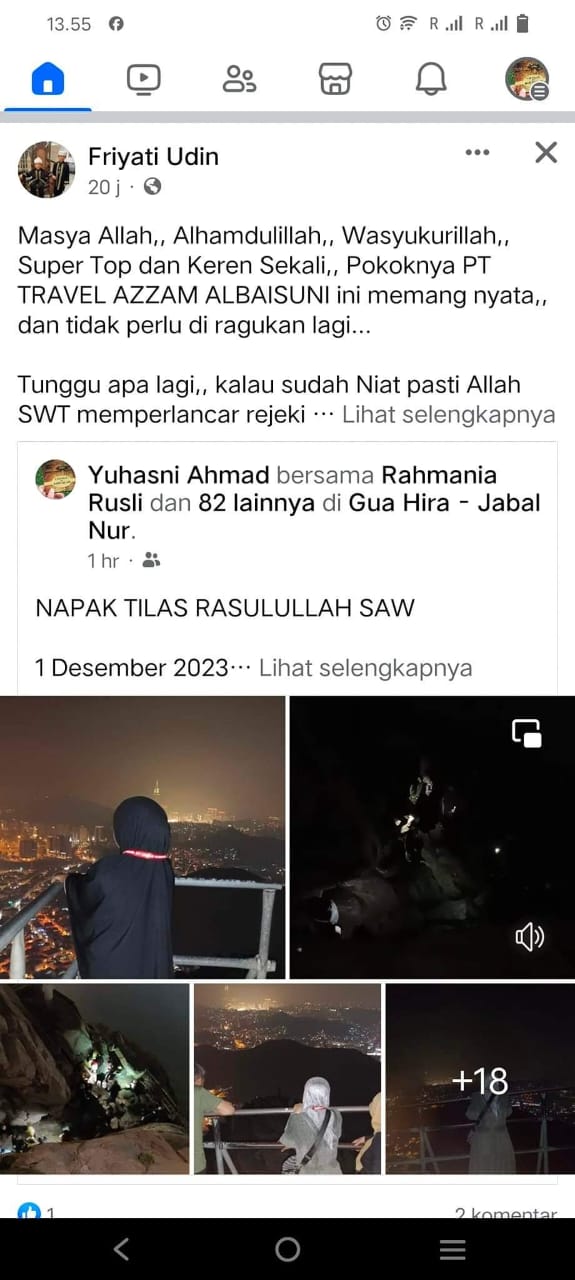The width and height of the screenshot is (575, 1280).
Task: Expand shared post text after 1 Desember 2023
Action: point(365,668)
